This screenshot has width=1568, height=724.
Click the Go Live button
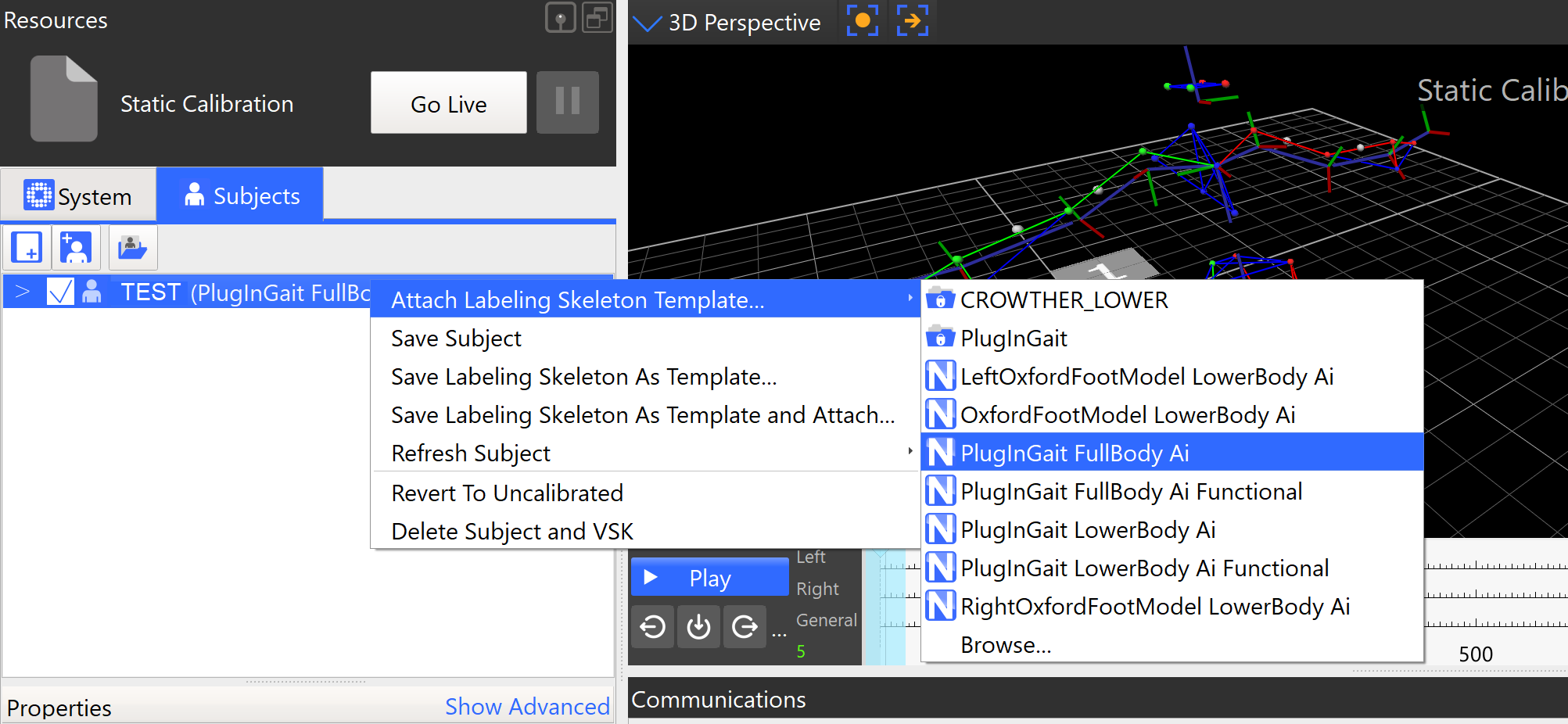click(449, 102)
